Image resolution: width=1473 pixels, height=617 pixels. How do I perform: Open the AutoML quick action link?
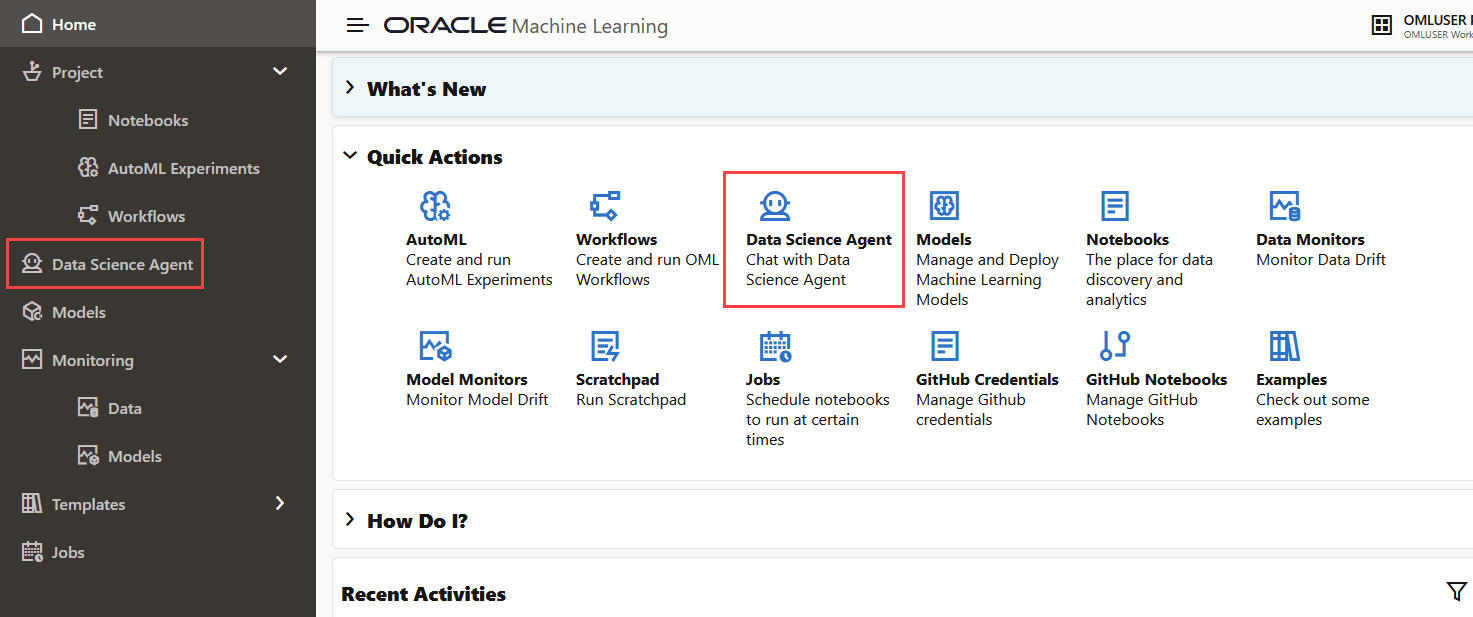[436, 240]
